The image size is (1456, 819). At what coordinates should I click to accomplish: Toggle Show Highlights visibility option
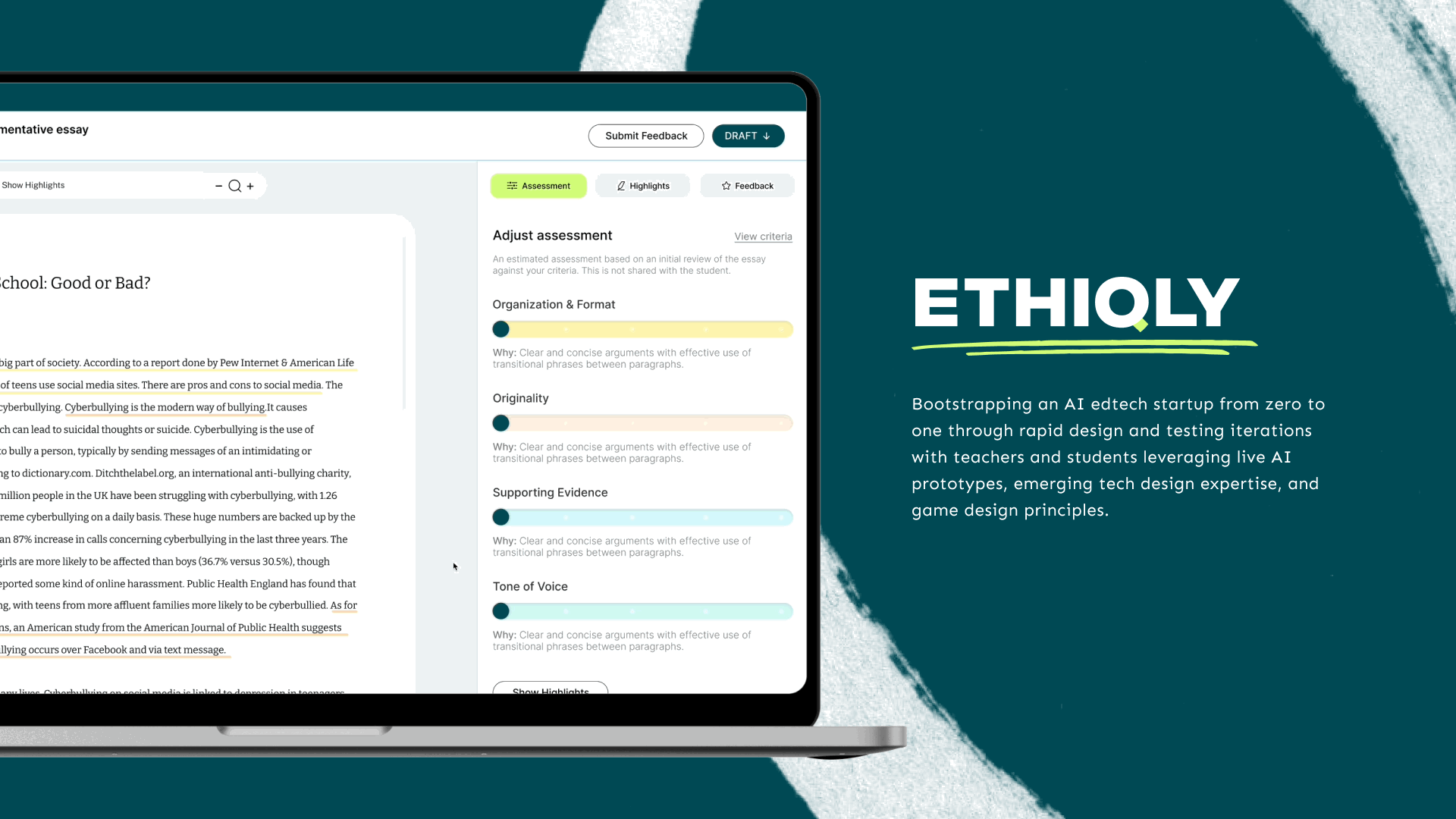tap(32, 184)
